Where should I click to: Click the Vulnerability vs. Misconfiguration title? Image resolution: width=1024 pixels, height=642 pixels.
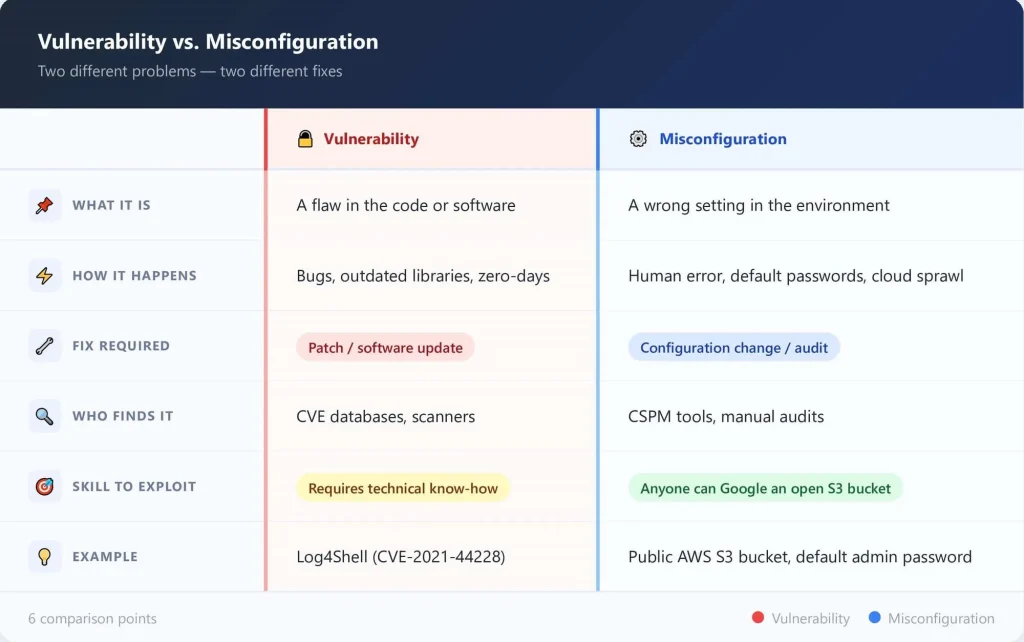coord(208,42)
